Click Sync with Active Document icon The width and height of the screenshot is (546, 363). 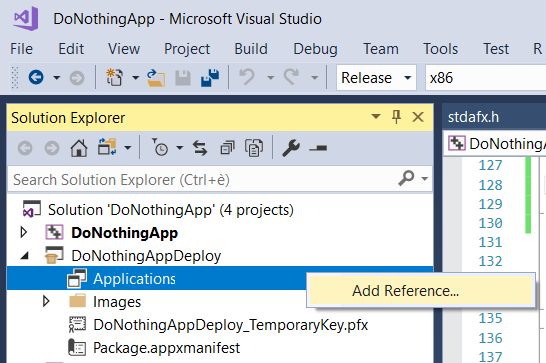pos(200,148)
